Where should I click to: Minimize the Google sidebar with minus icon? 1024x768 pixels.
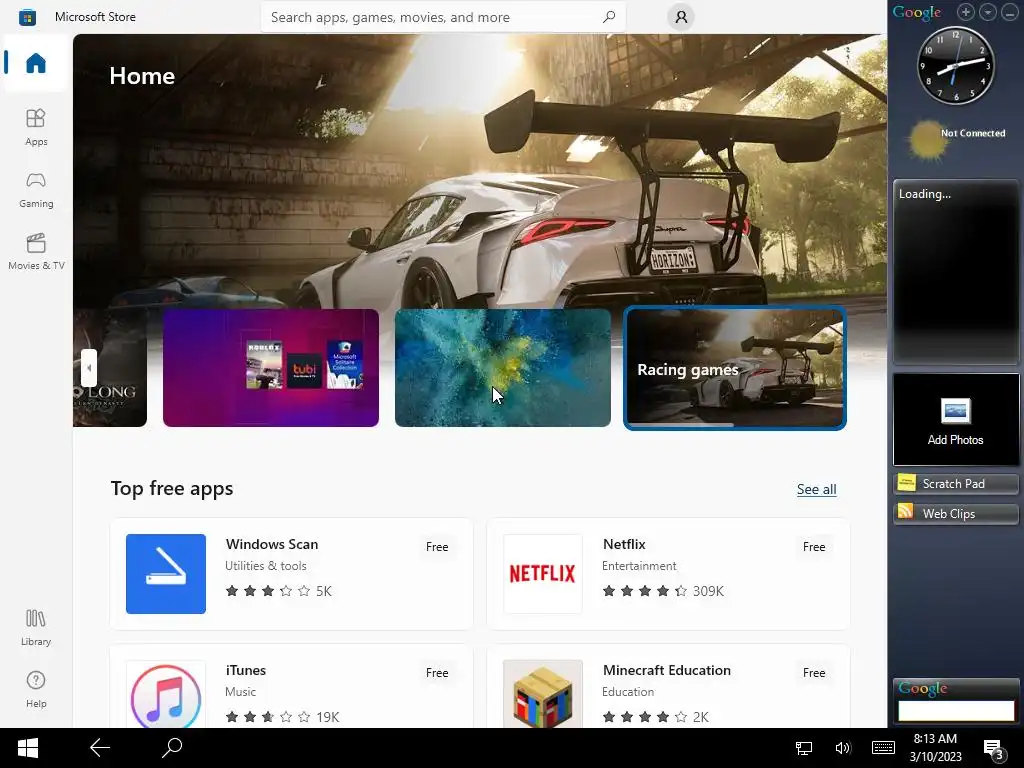tap(1010, 12)
